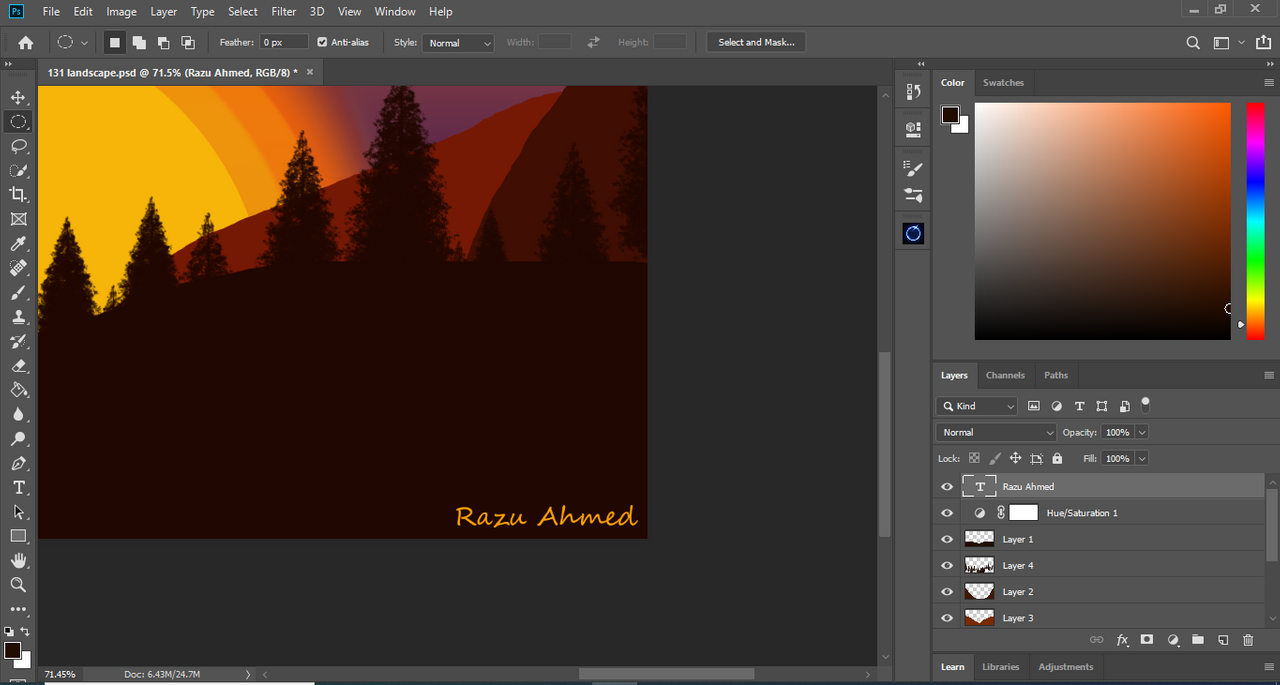The height and width of the screenshot is (685, 1280).
Task: Click the vertical hue slider strip
Action: coord(1255,220)
